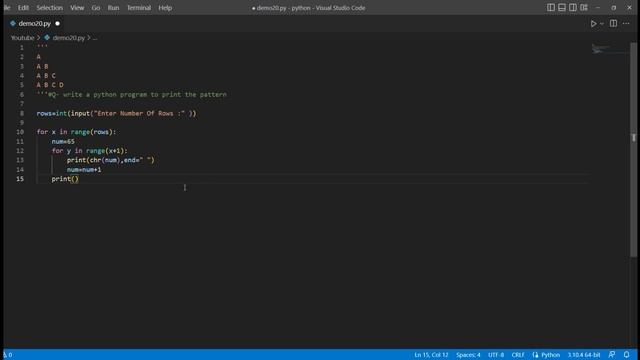Image resolution: width=640 pixels, height=360 pixels.
Task: Click line 14 num=num+1
Action: pos(84,169)
